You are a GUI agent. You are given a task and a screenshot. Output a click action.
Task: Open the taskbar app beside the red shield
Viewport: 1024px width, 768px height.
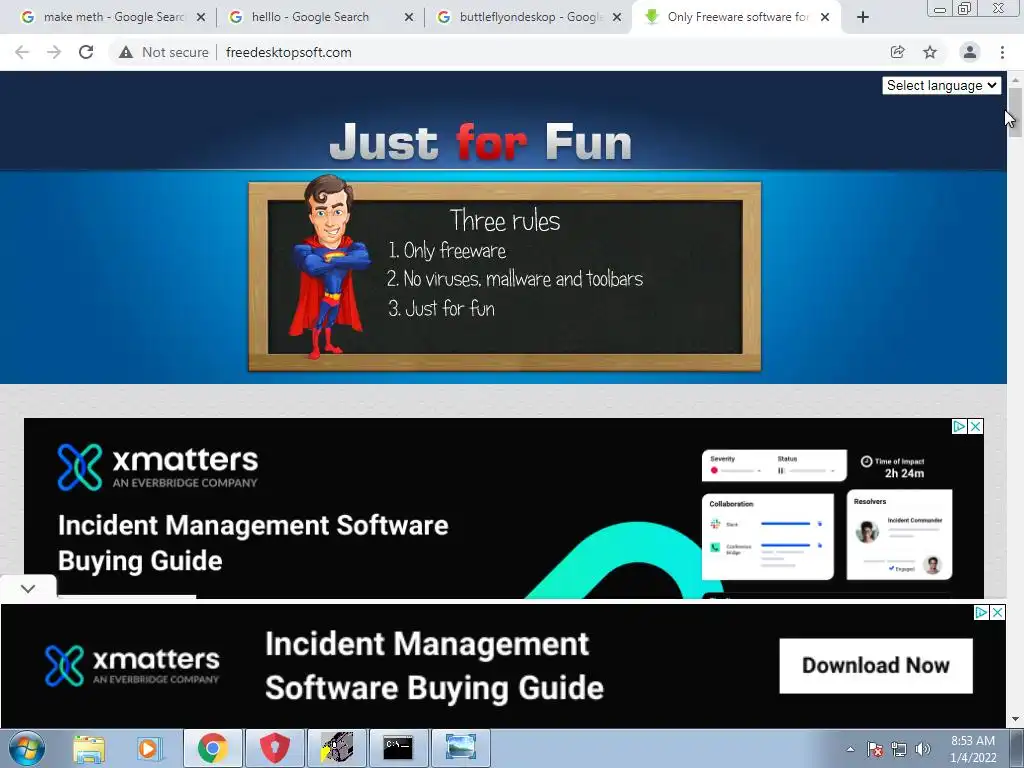click(x=337, y=748)
